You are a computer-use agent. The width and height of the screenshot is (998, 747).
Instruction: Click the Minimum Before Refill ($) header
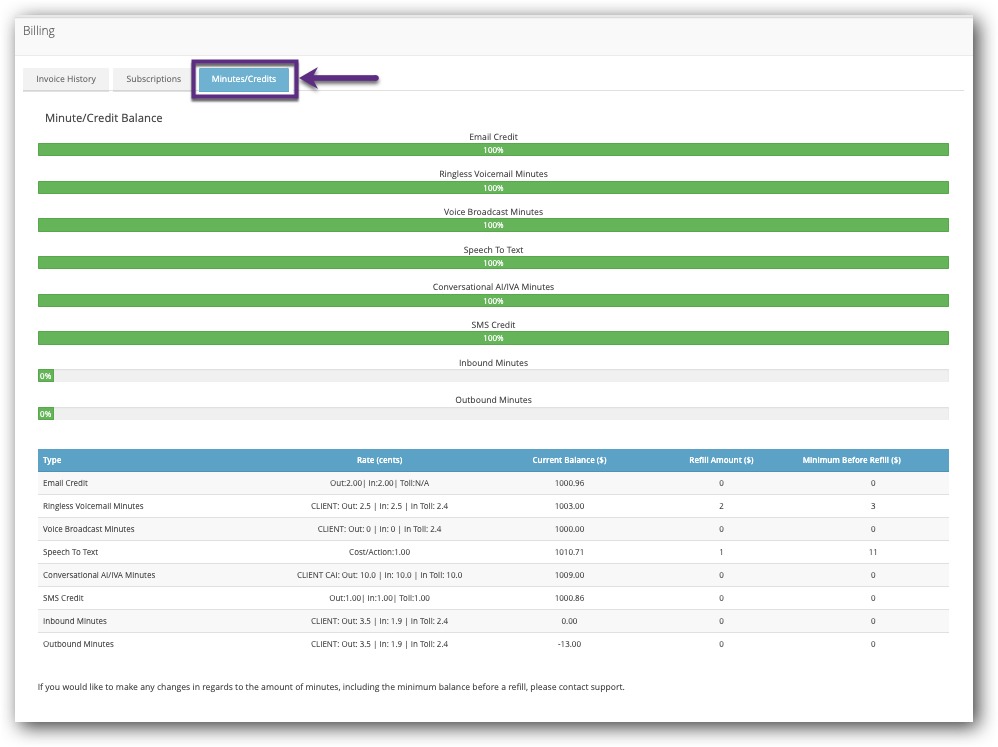point(851,460)
